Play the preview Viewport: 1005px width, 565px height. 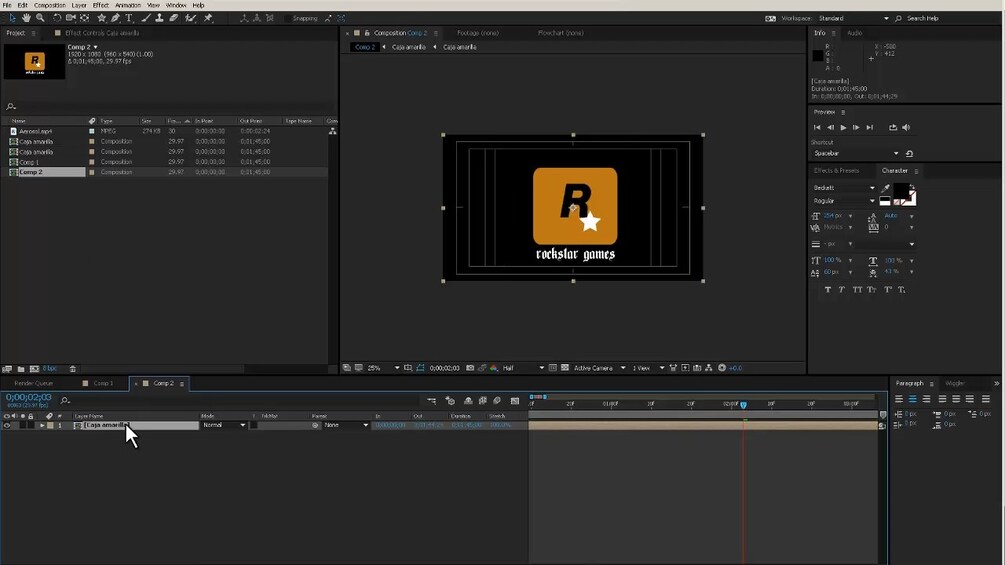843,127
